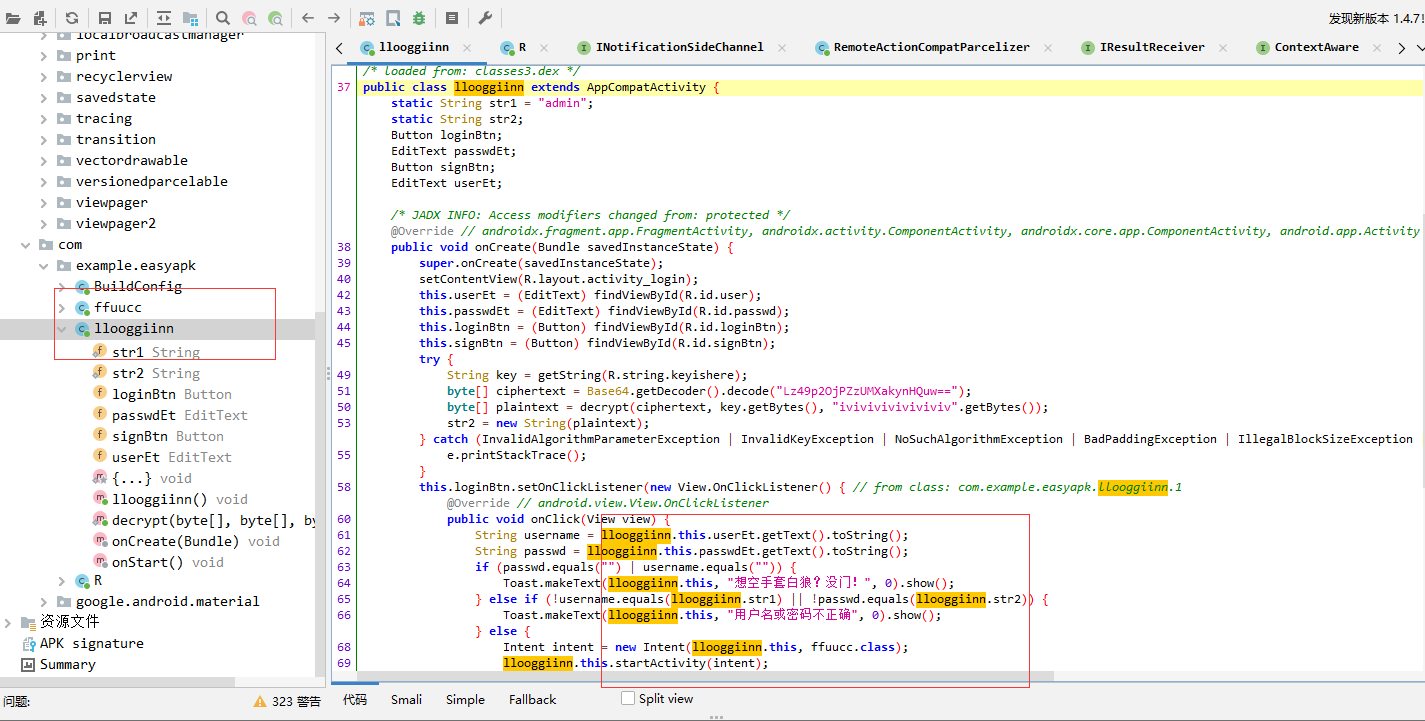Click the 323 警告 warnings indicator

pos(287,701)
